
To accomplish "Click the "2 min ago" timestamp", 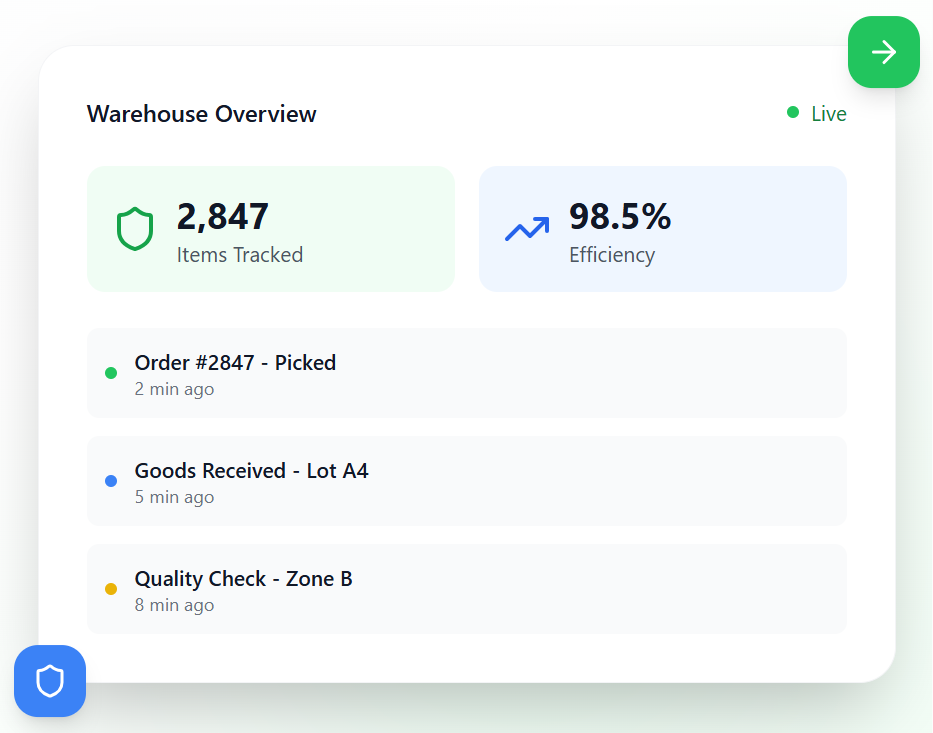I will point(174,389).
